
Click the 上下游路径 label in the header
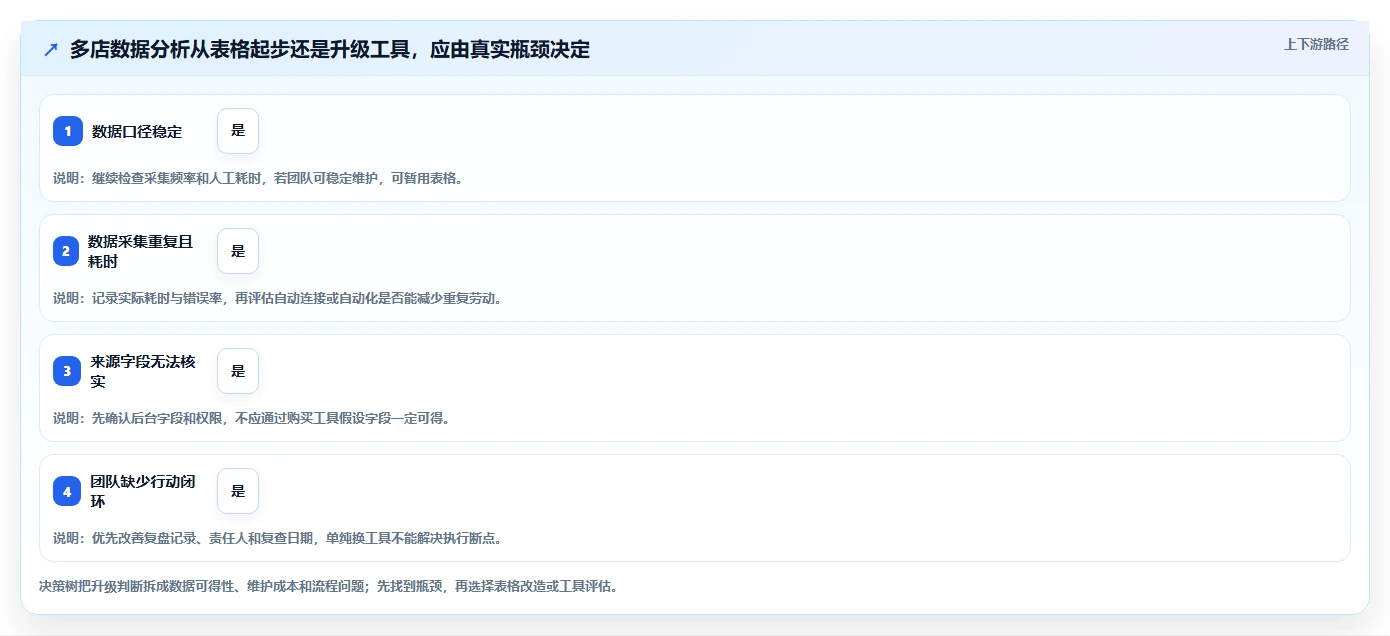coord(1316,44)
